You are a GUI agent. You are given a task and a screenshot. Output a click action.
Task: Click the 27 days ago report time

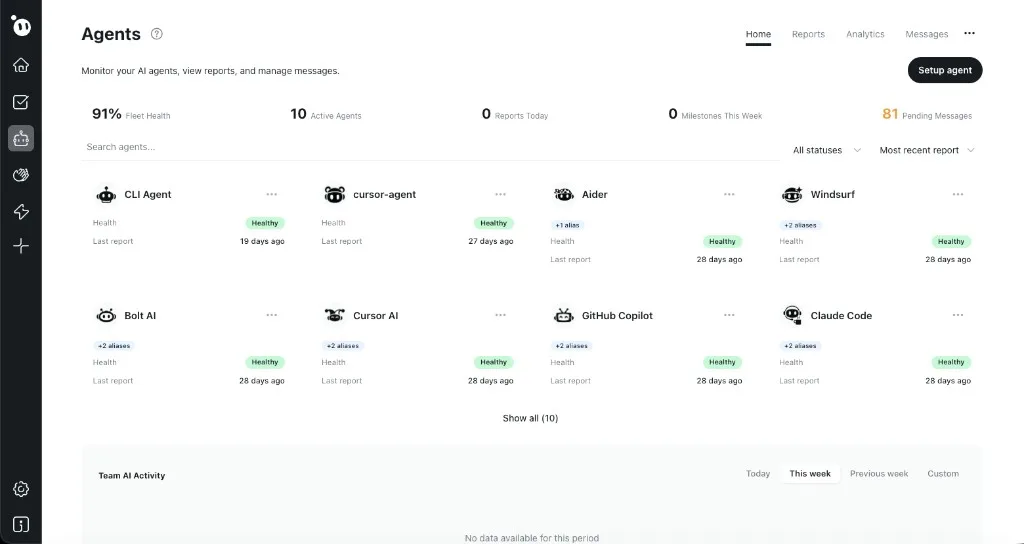(490, 241)
